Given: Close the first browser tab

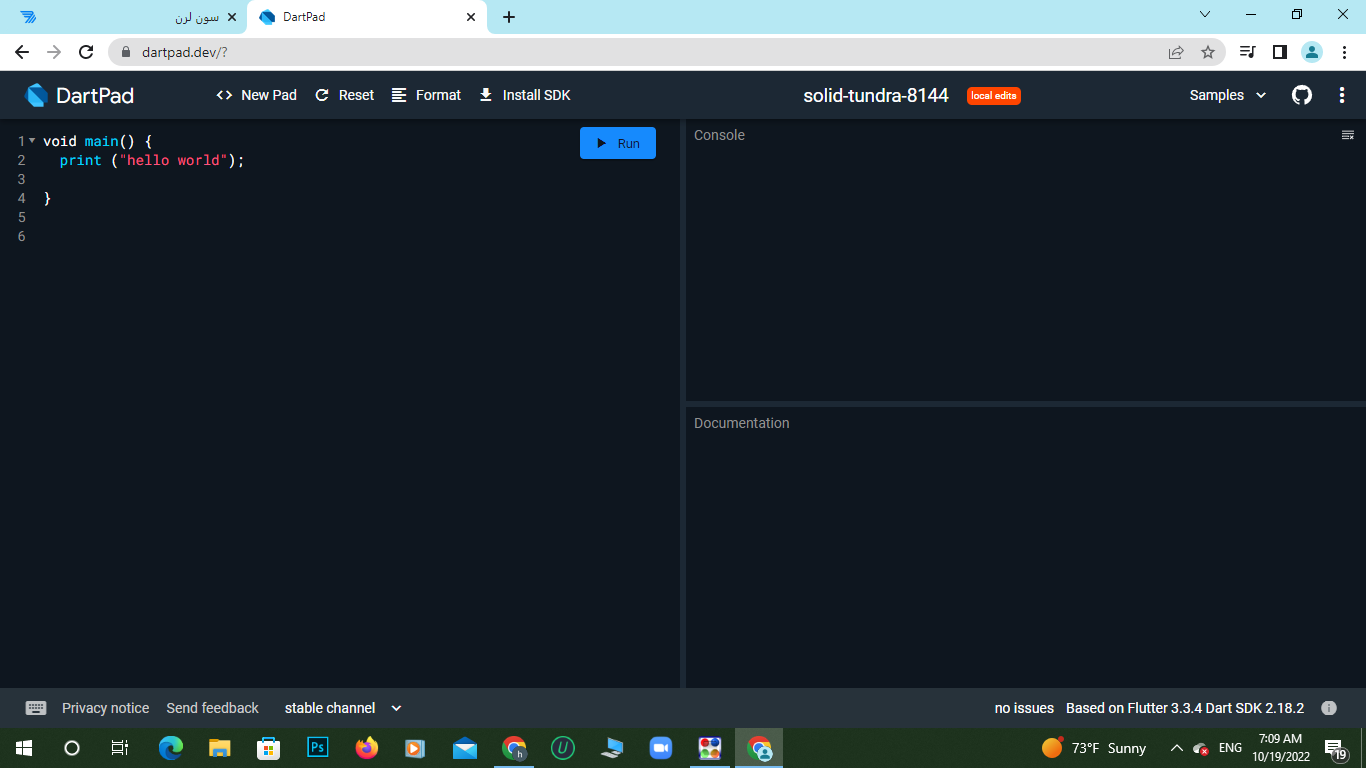Looking at the screenshot, I should [x=232, y=17].
